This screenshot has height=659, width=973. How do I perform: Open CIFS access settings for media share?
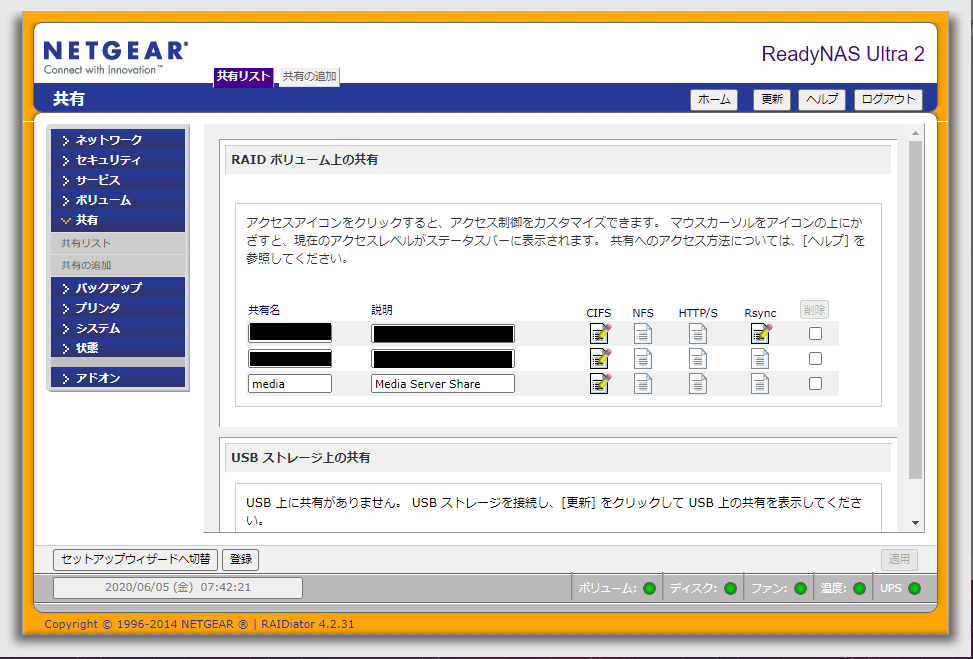click(600, 383)
